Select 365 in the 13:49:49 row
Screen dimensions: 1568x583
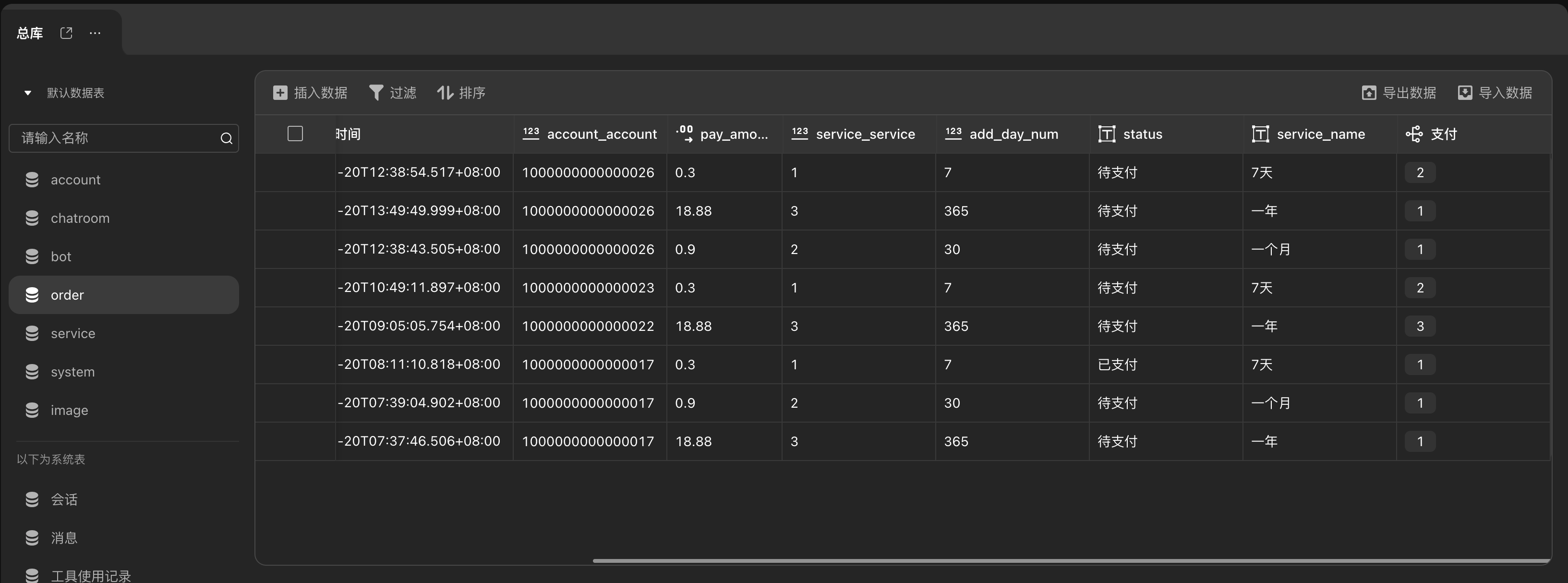pos(1012,210)
